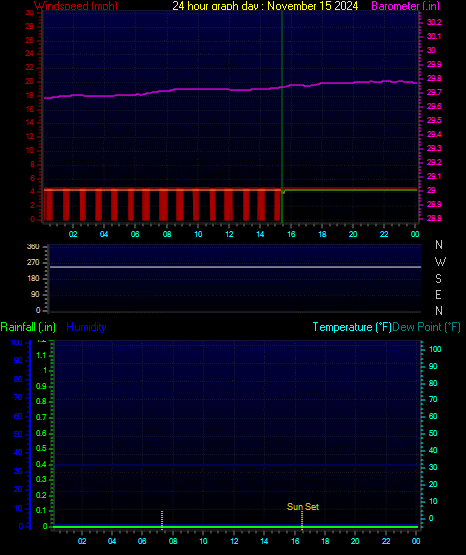This screenshot has height=555, width=466.
Task: Click the first red windspeed bar
Action: pos(48,205)
